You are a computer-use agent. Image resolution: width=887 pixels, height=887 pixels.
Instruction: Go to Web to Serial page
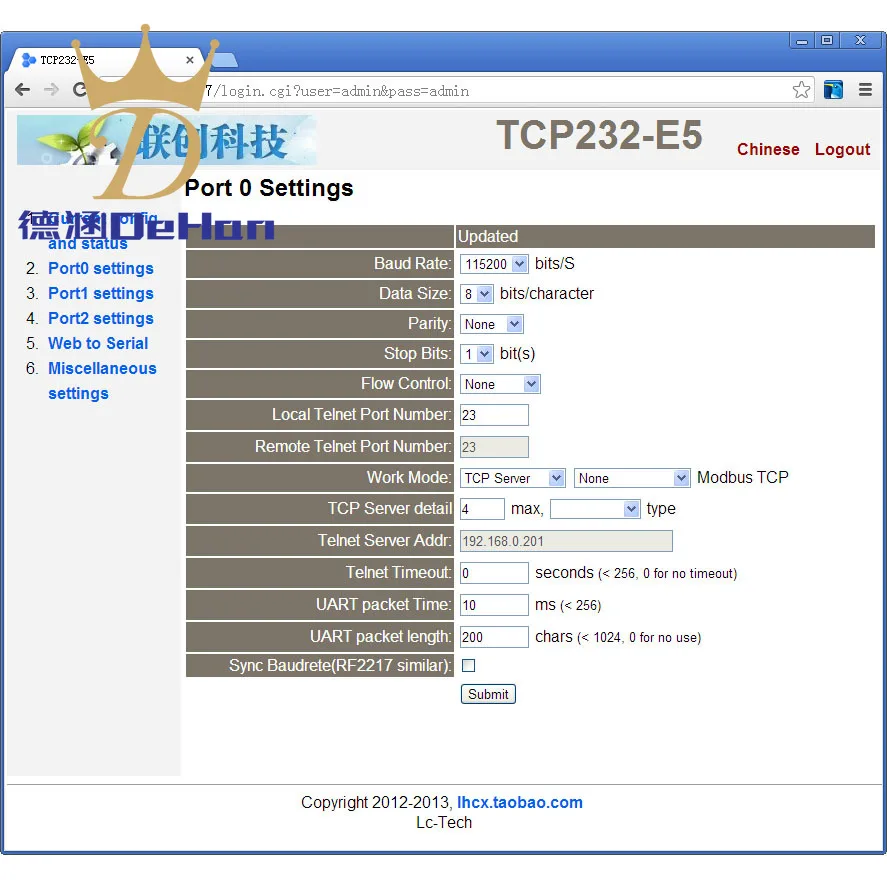coord(98,343)
